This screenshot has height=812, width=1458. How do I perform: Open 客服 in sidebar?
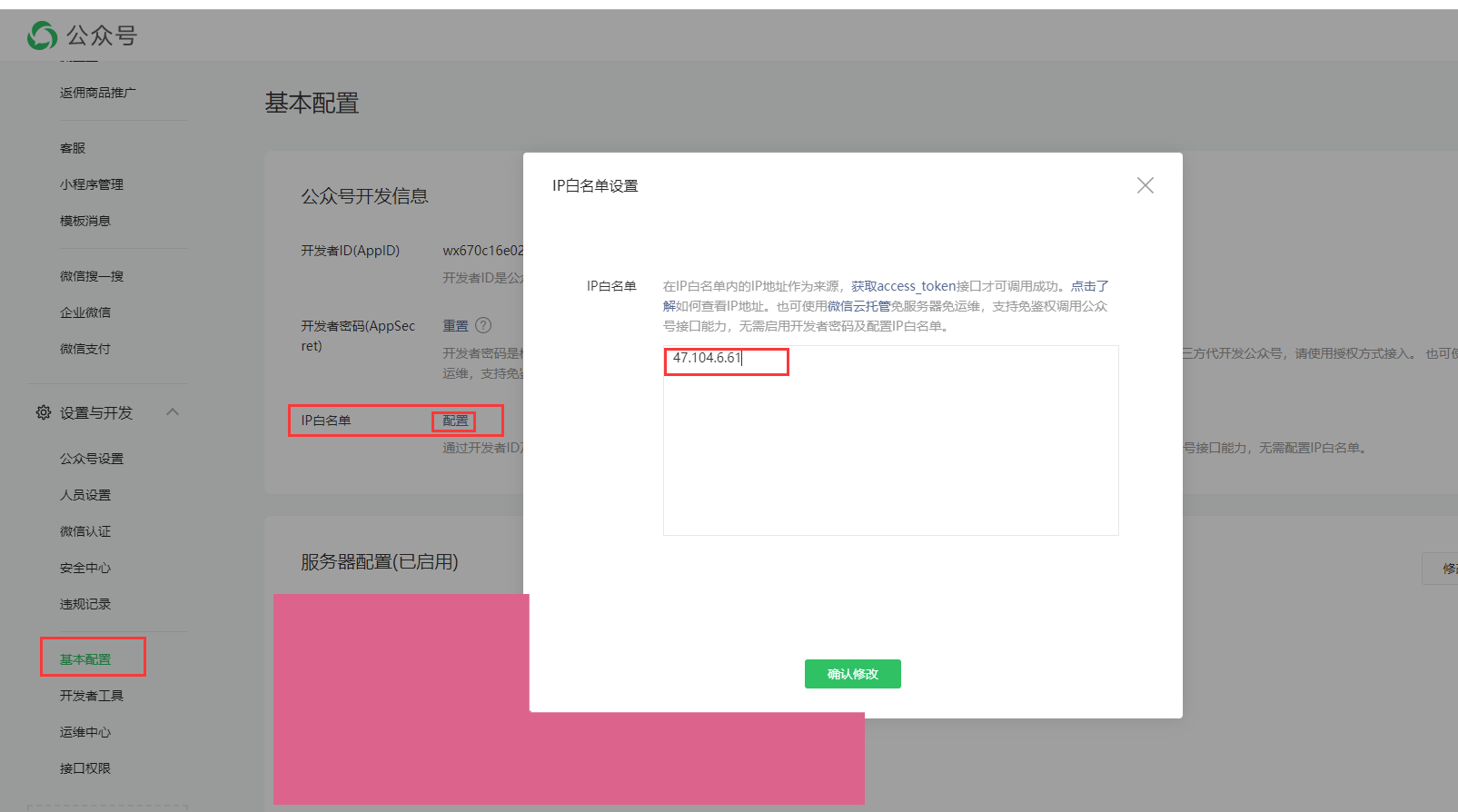(73, 148)
